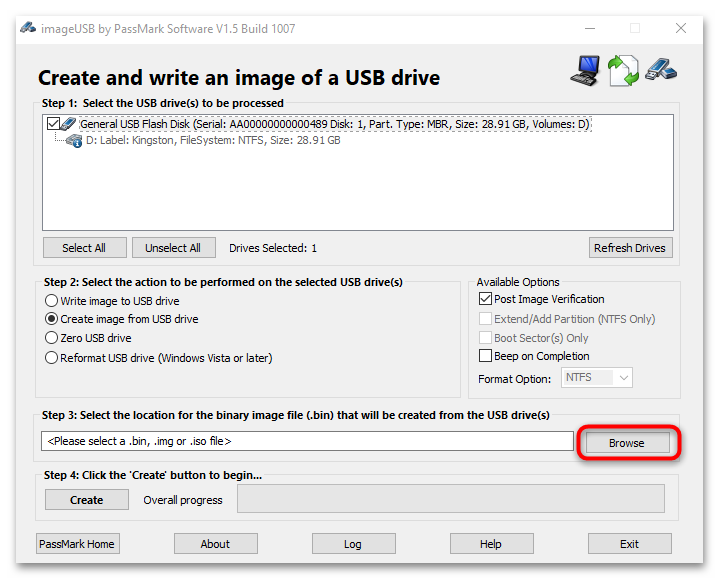This screenshot has width=719, height=579.
Task: Click the green arrows refresh document icon
Action: pyautogui.click(x=623, y=70)
